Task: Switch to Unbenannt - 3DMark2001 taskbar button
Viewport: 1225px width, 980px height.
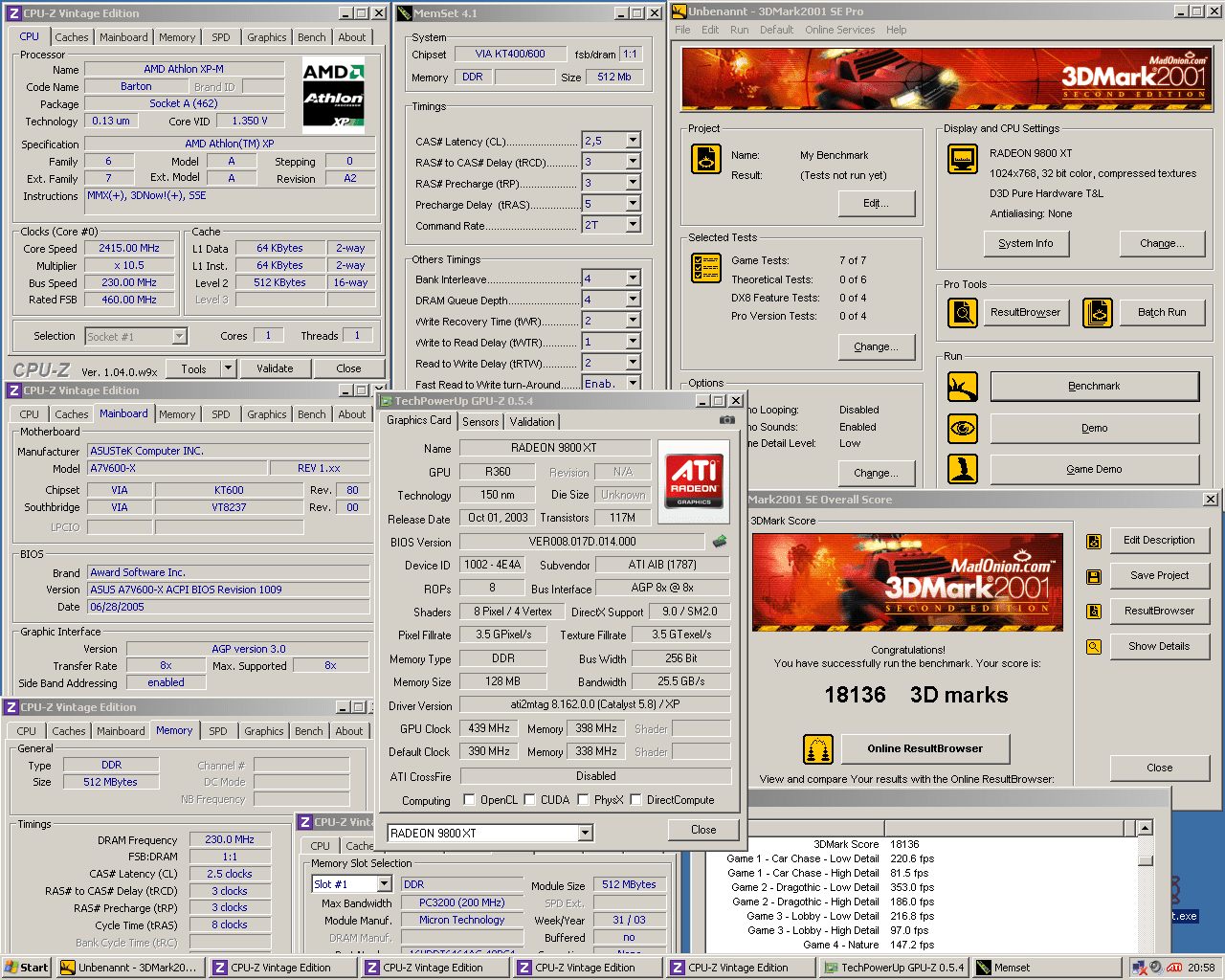Action: tap(129, 968)
